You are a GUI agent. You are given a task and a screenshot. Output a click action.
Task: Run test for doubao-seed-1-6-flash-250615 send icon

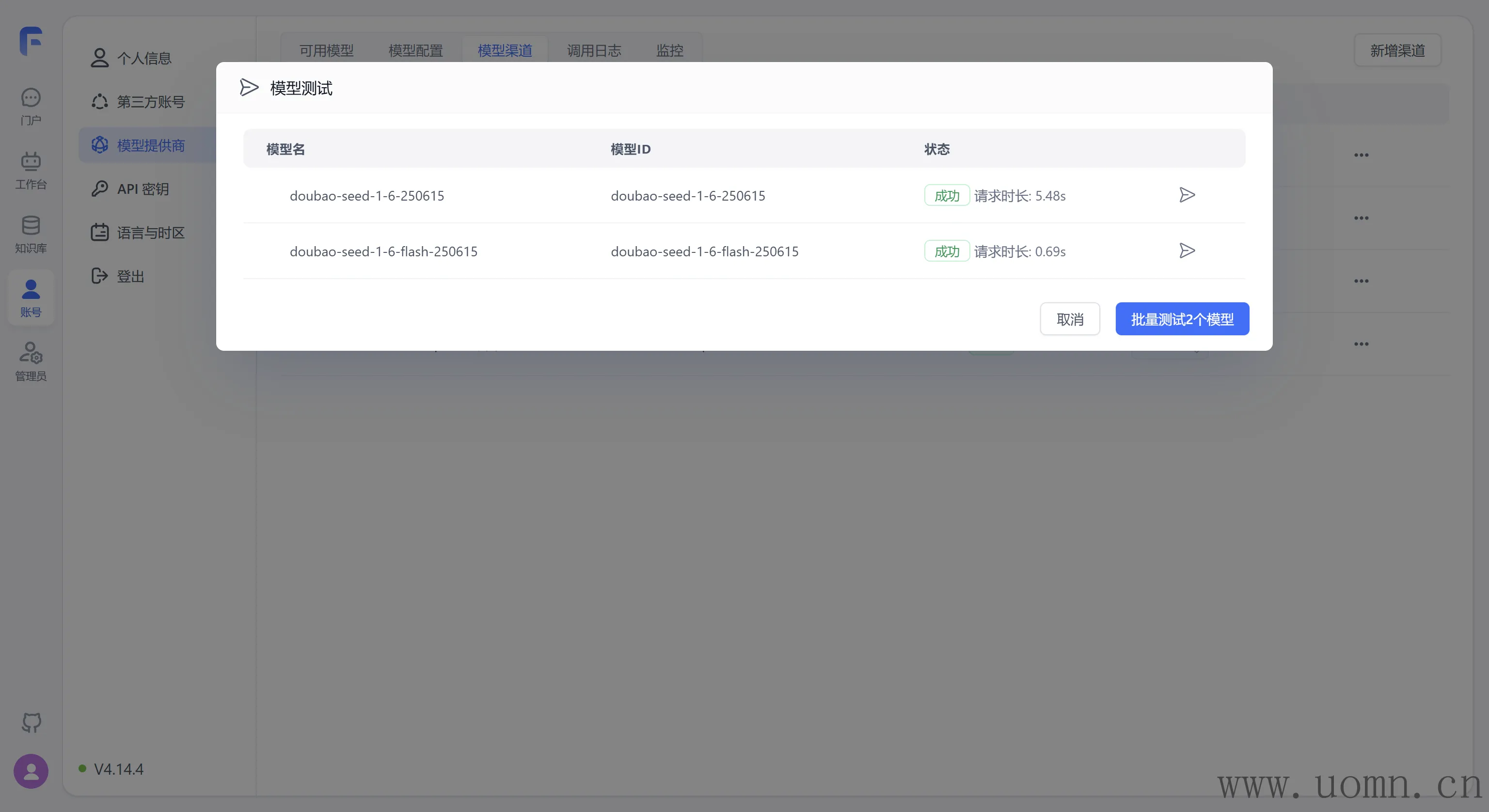1187,251
